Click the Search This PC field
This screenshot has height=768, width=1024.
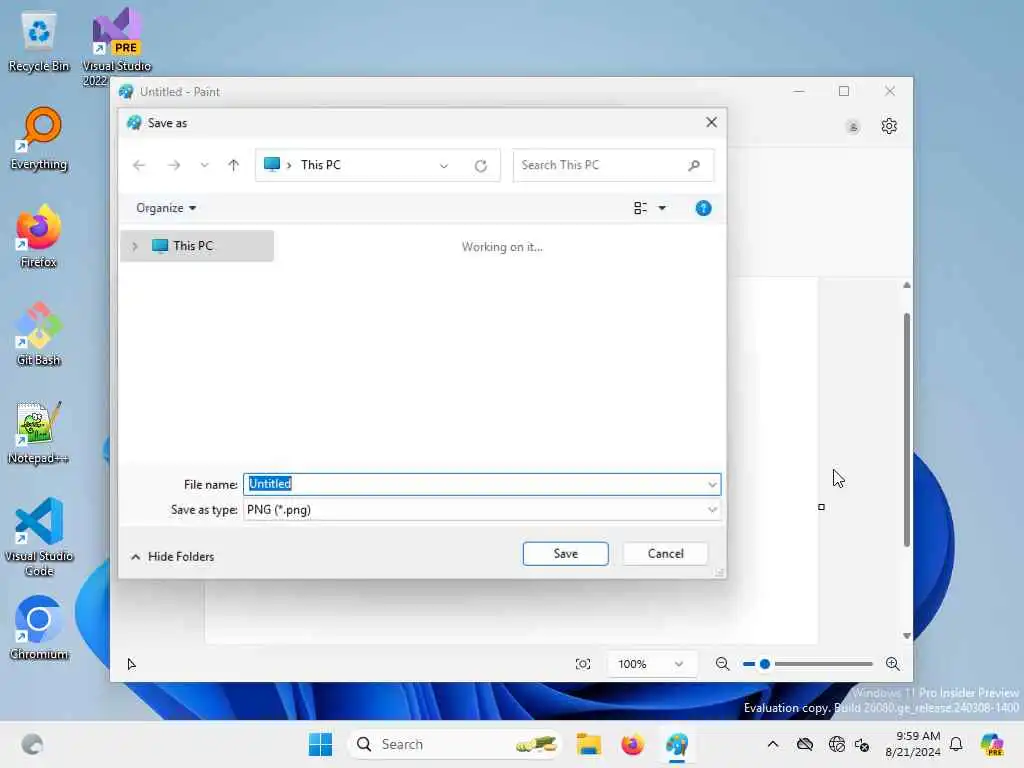click(x=613, y=165)
